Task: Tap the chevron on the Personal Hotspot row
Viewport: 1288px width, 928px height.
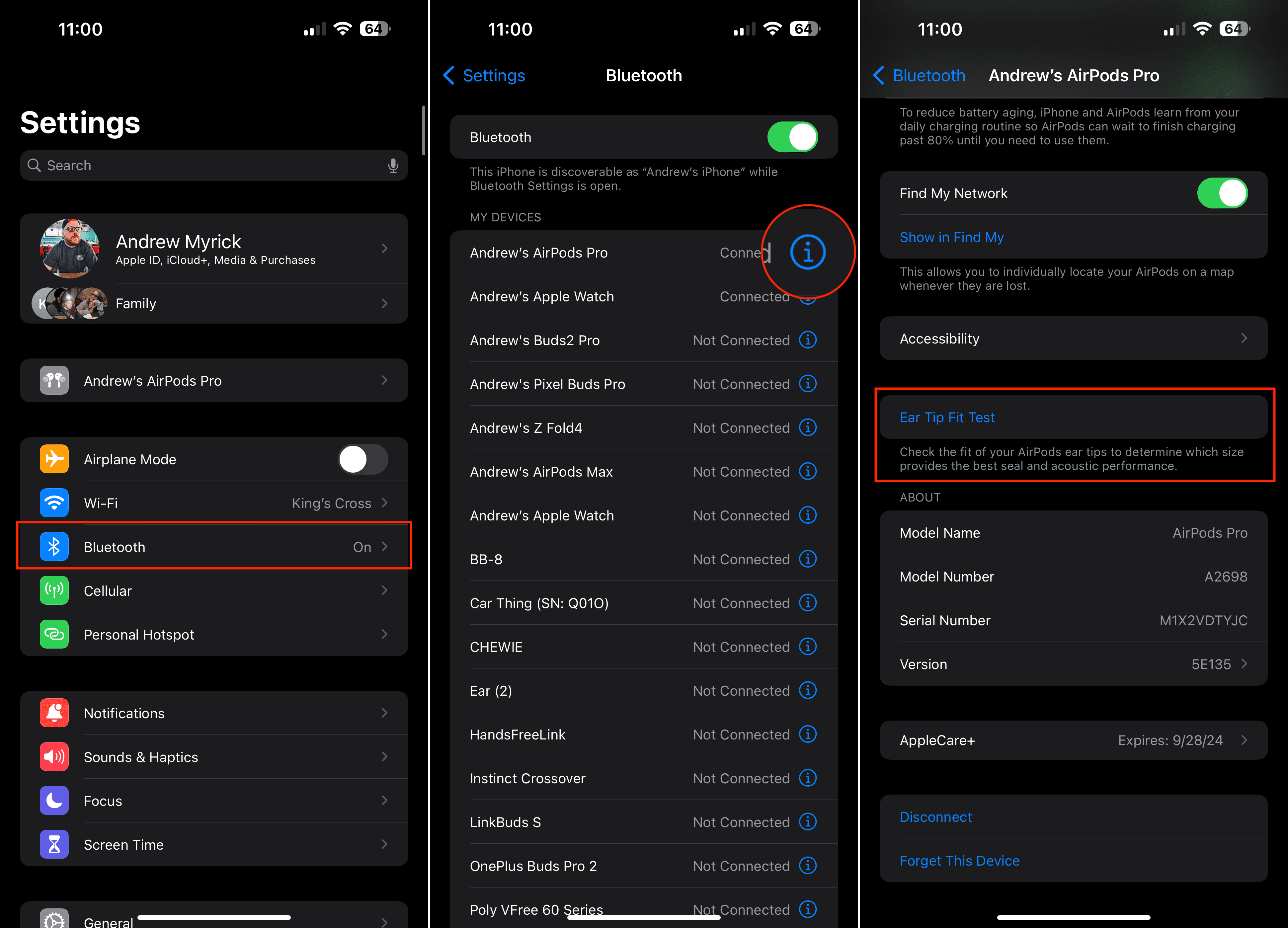Action: [x=384, y=634]
